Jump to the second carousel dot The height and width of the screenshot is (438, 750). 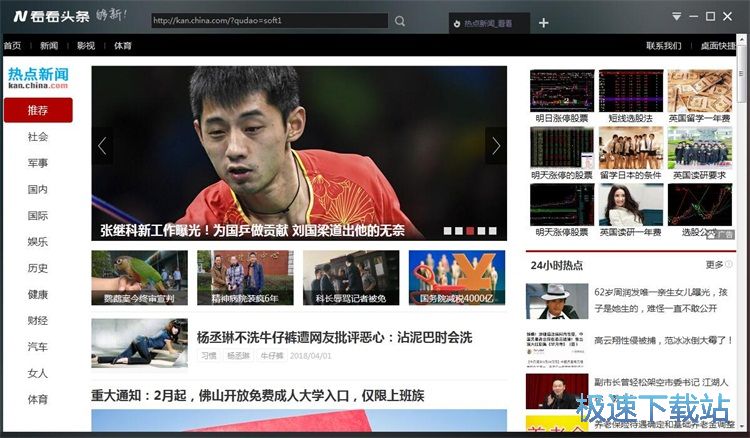point(459,231)
